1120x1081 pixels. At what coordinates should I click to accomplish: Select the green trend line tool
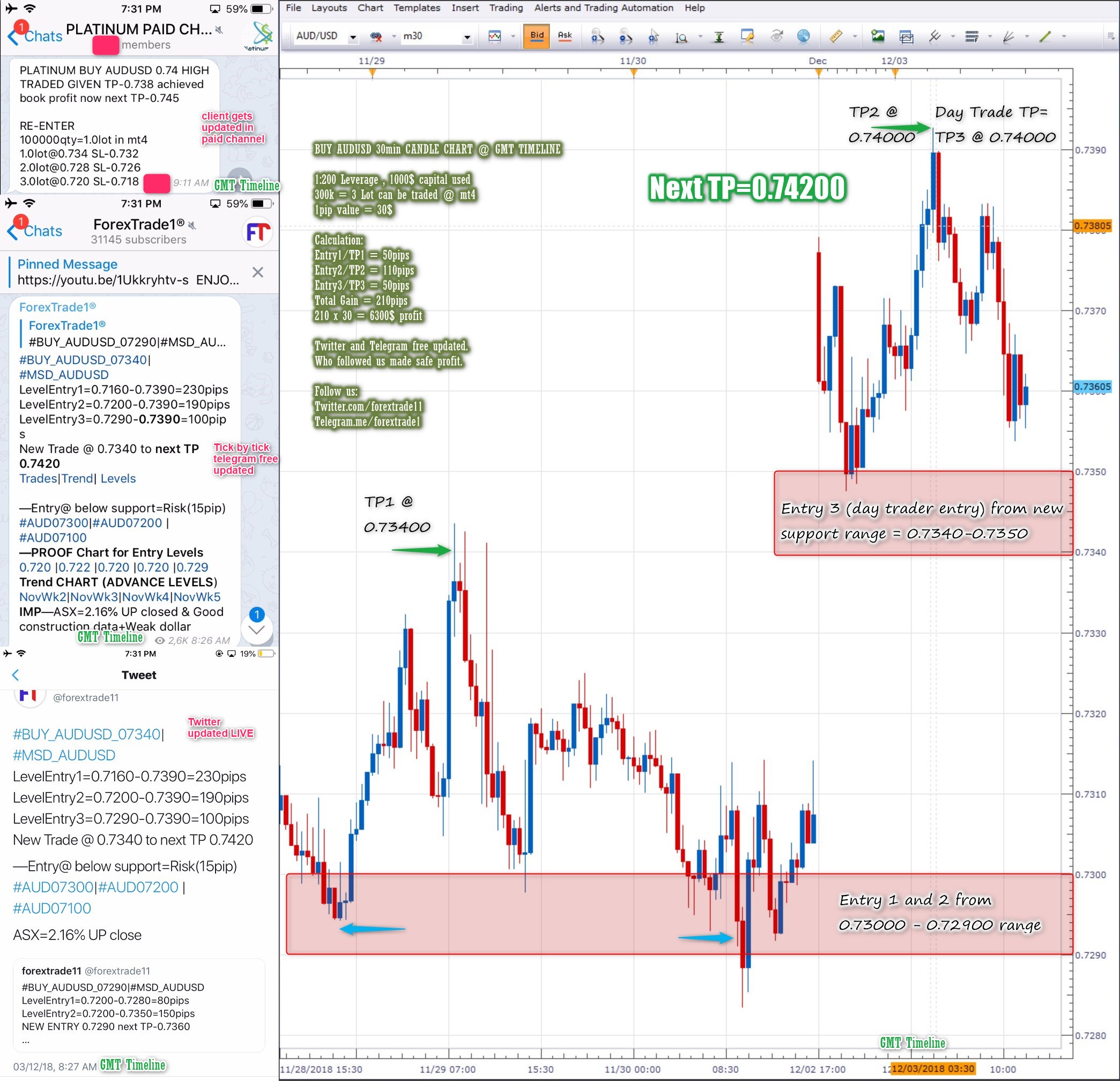tap(1045, 36)
